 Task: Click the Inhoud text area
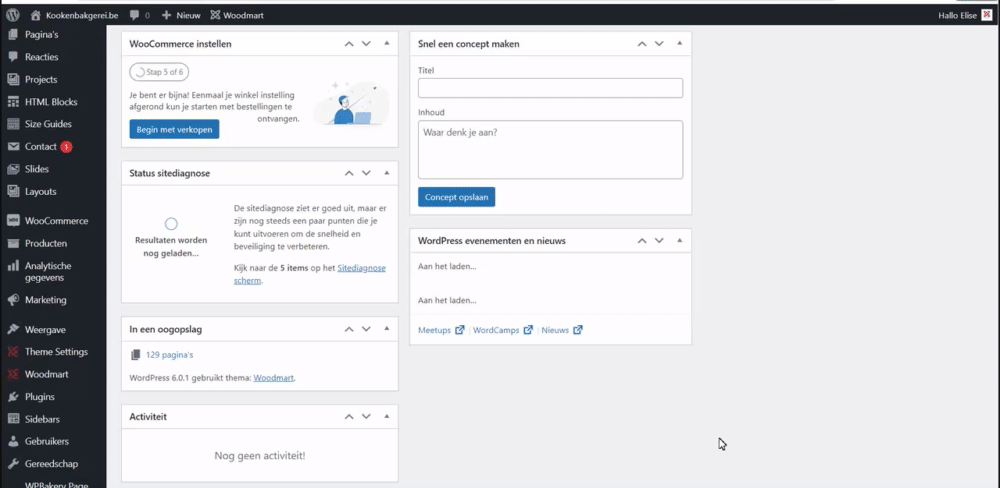point(550,150)
